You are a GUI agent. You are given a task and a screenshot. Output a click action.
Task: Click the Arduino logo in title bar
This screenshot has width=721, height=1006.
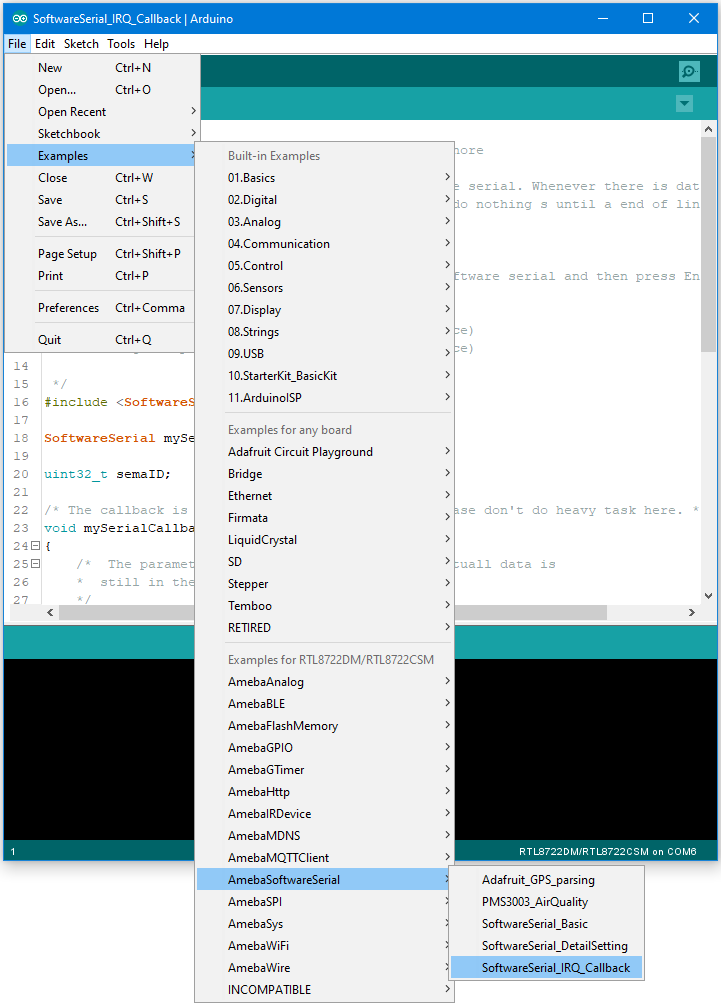pyautogui.click(x=19, y=19)
